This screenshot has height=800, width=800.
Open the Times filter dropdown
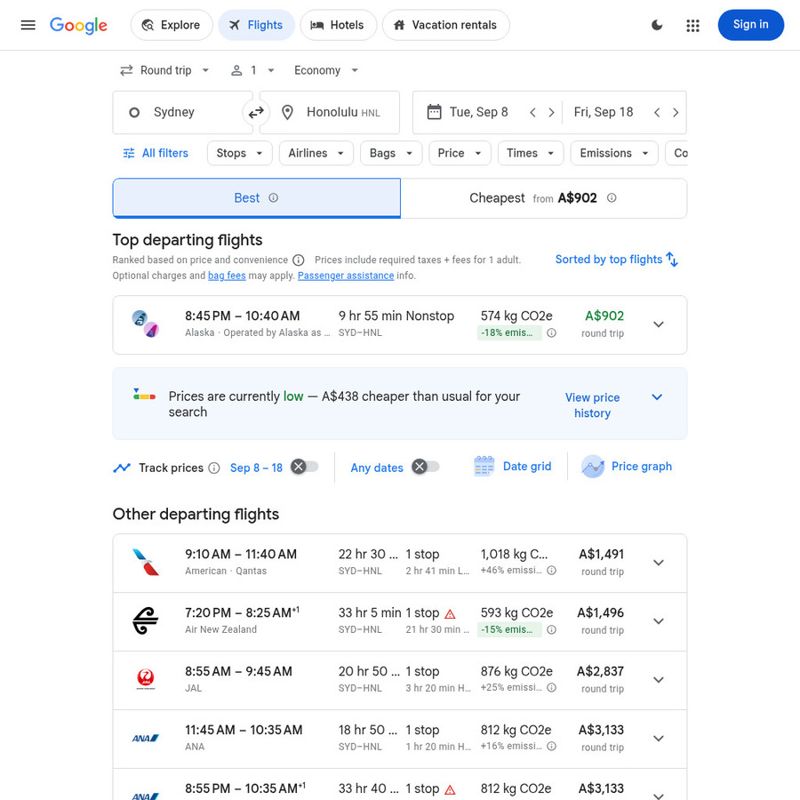(530, 153)
